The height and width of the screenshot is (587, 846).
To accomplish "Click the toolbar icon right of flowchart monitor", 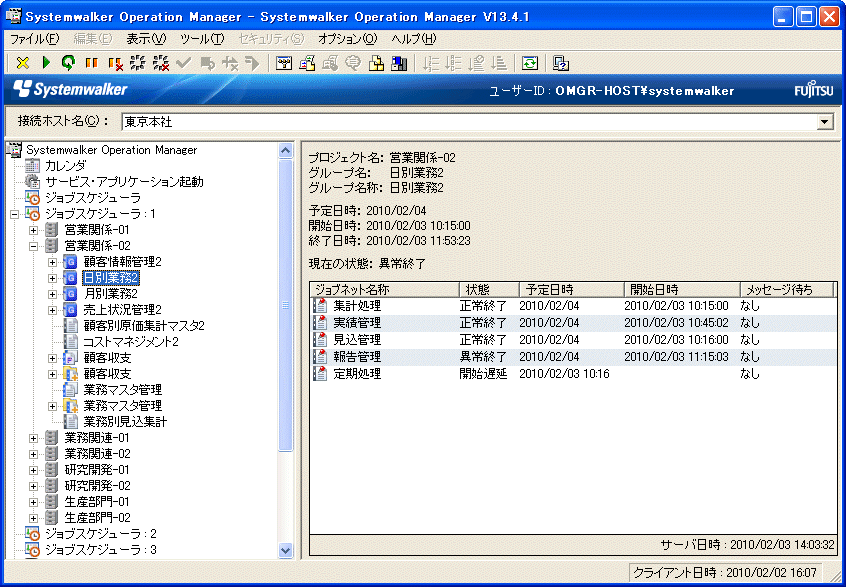I will (x=307, y=64).
